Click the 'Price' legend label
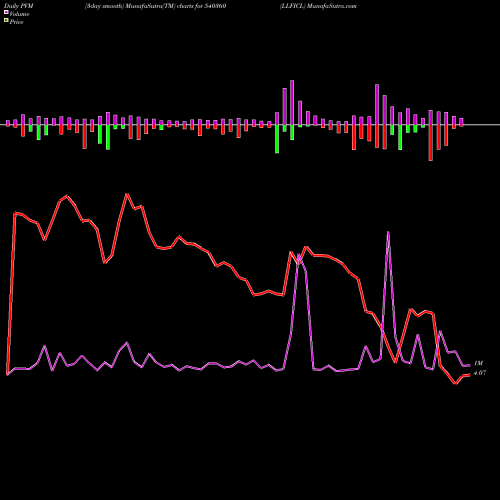The width and height of the screenshot is (500, 500). click(16, 22)
